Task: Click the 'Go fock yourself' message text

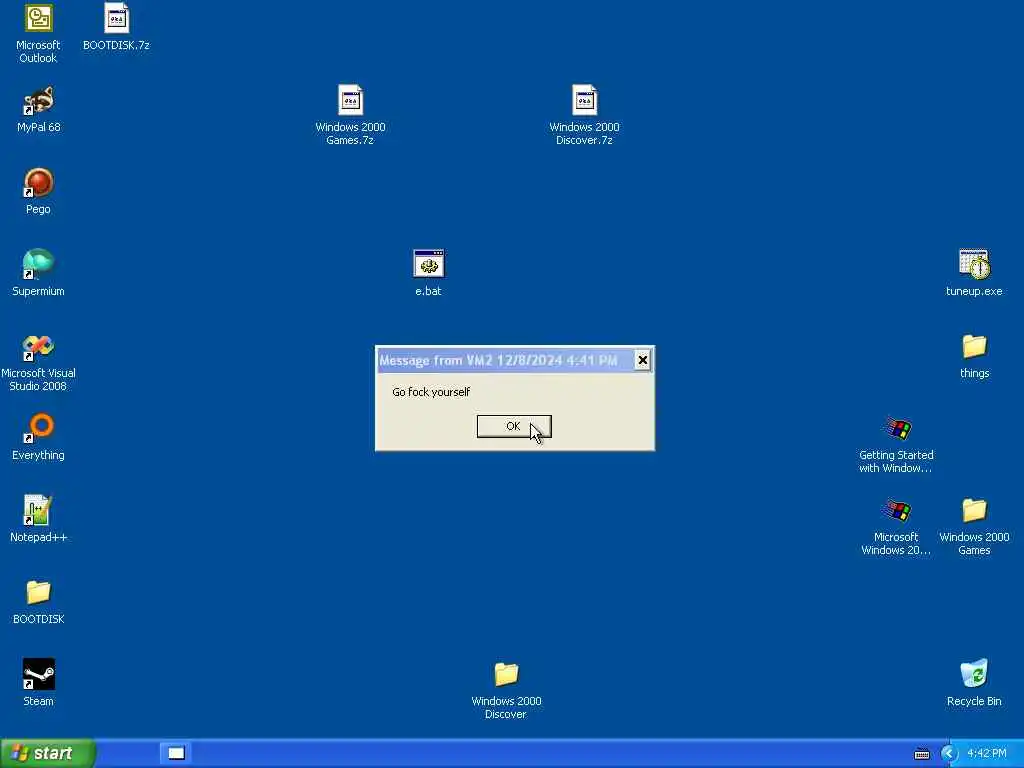Action: [x=431, y=392]
